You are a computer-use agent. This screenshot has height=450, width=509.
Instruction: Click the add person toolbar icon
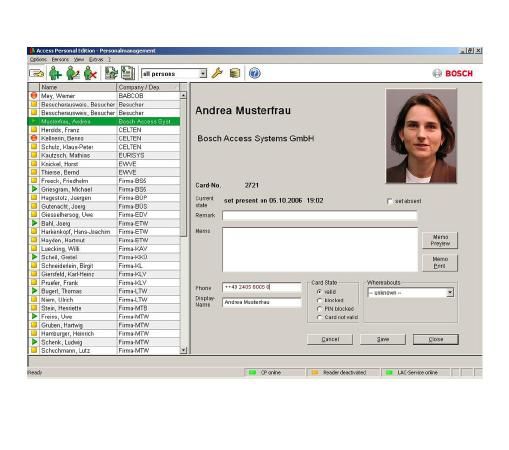click(x=55, y=73)
